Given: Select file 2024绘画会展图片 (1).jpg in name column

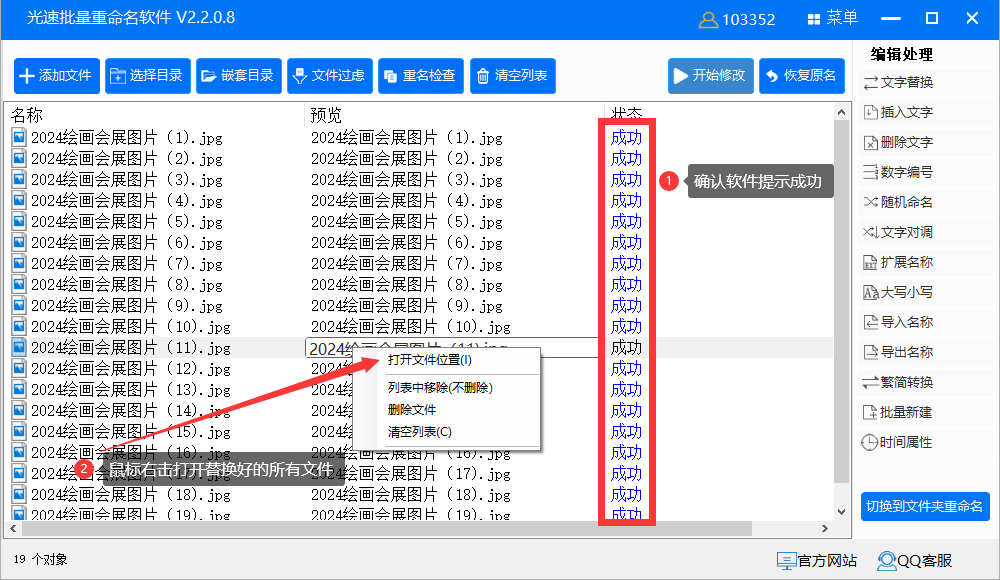Looking at the screenshot, I should [x=126, y=138].
